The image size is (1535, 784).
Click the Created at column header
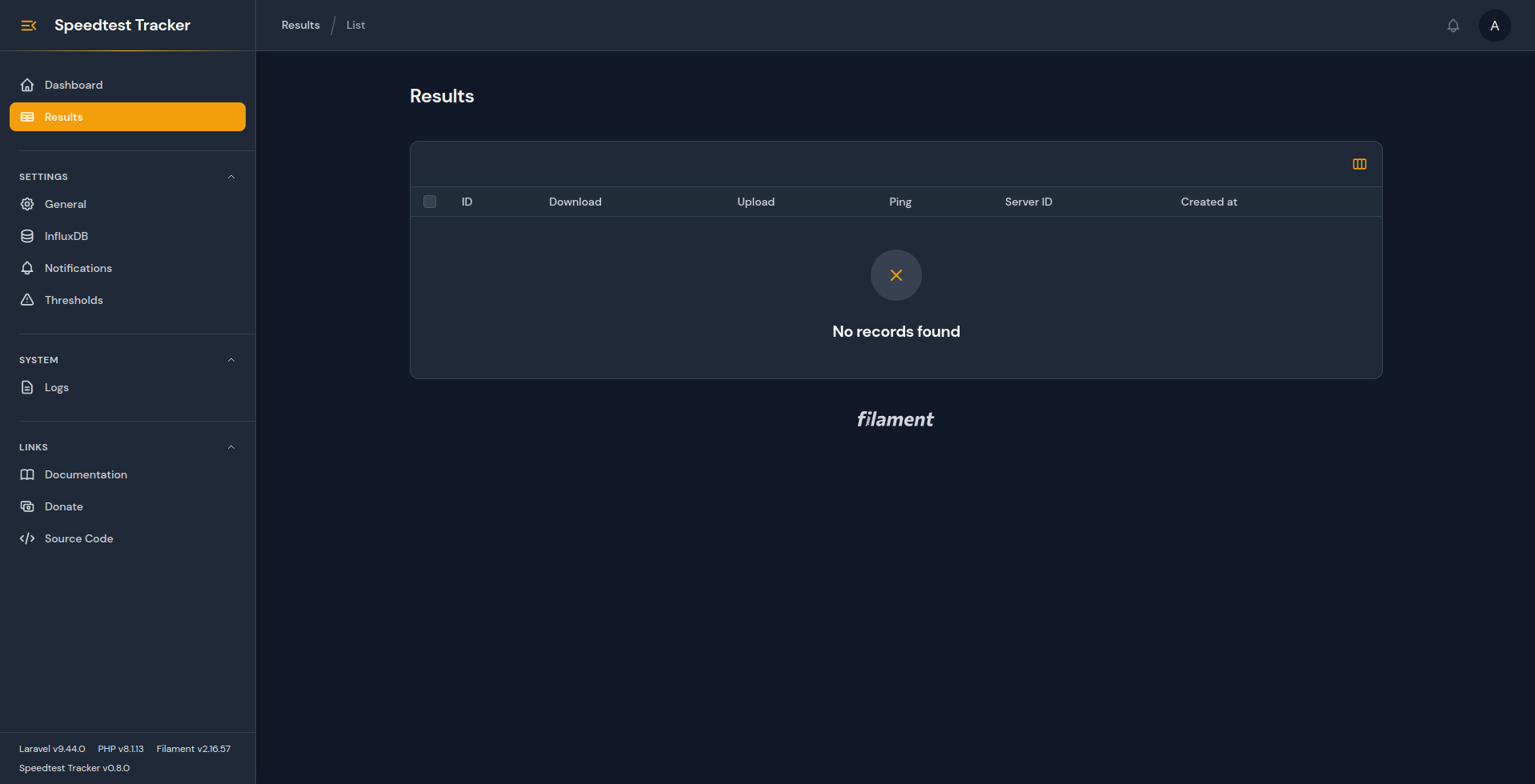coord(1208,202)
